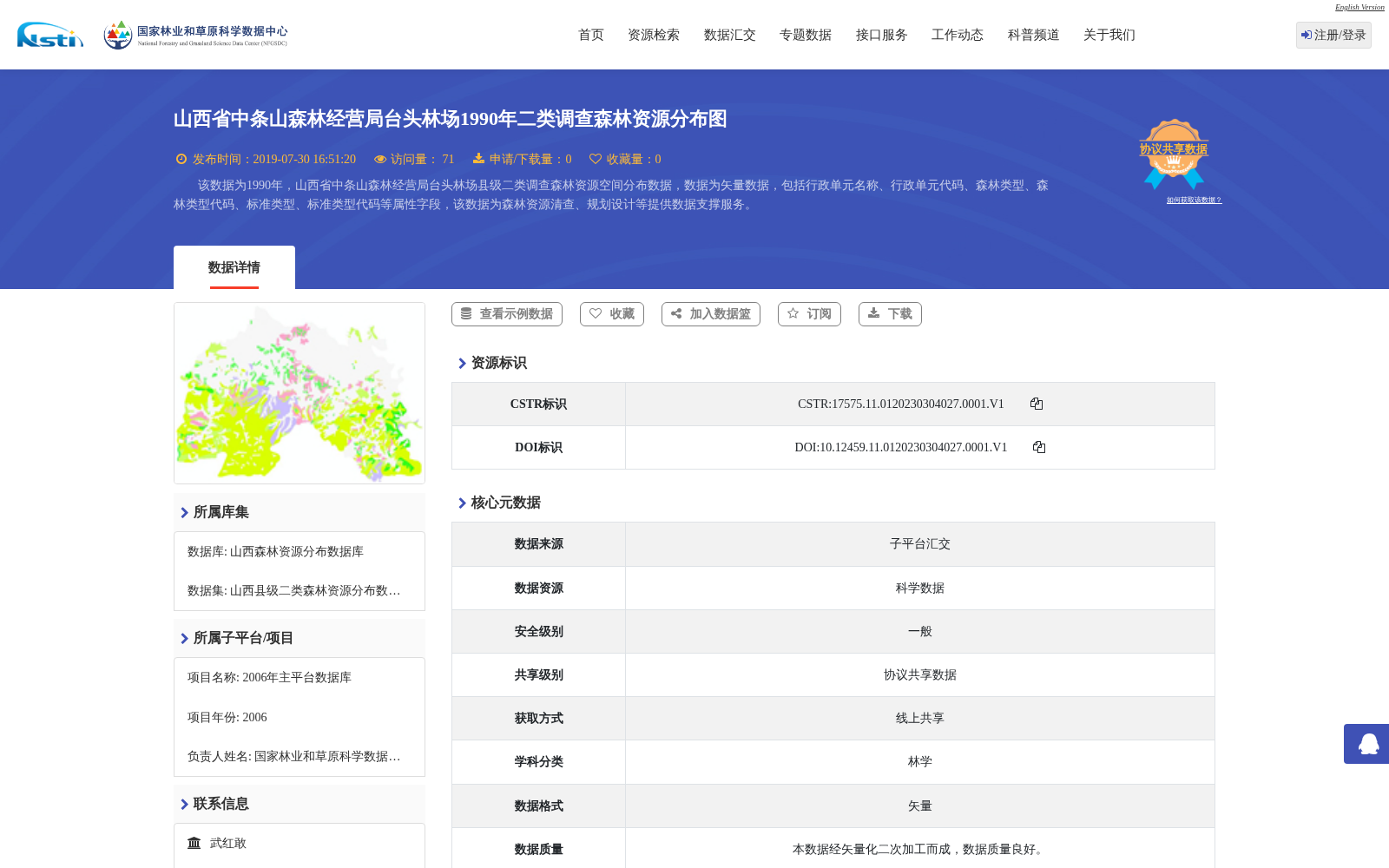Copy the DOI identifier
Screen dimensions: 1389x868
1039,447
